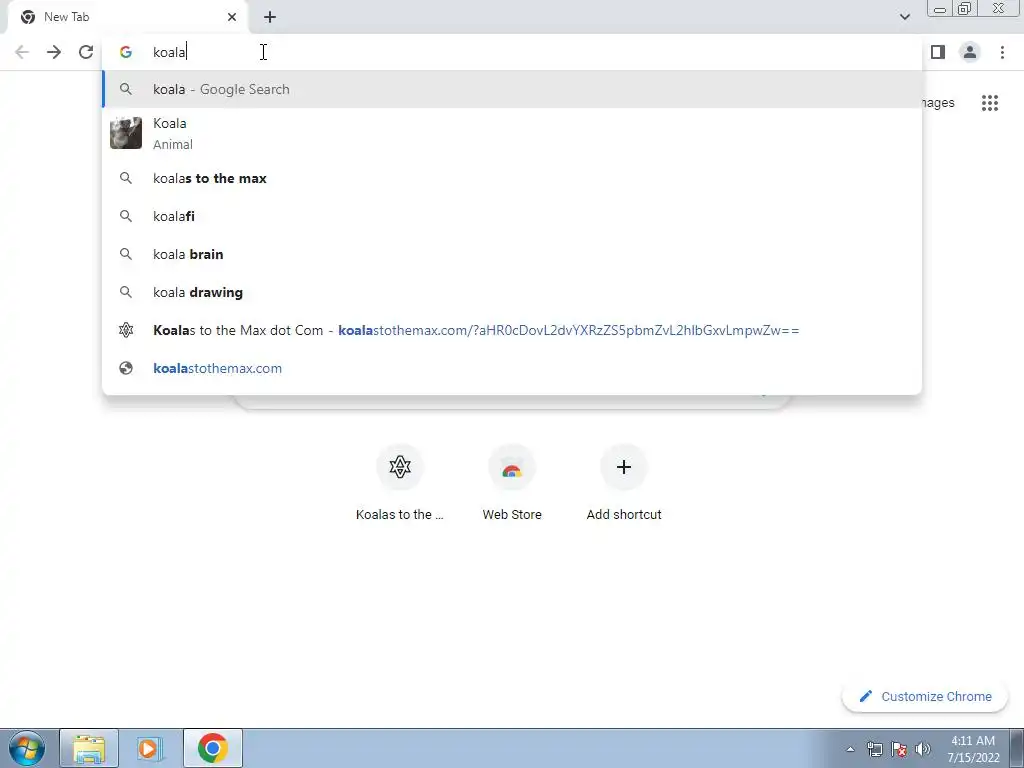Click the star favicon in the history suggestion

(x=126, y=330)
